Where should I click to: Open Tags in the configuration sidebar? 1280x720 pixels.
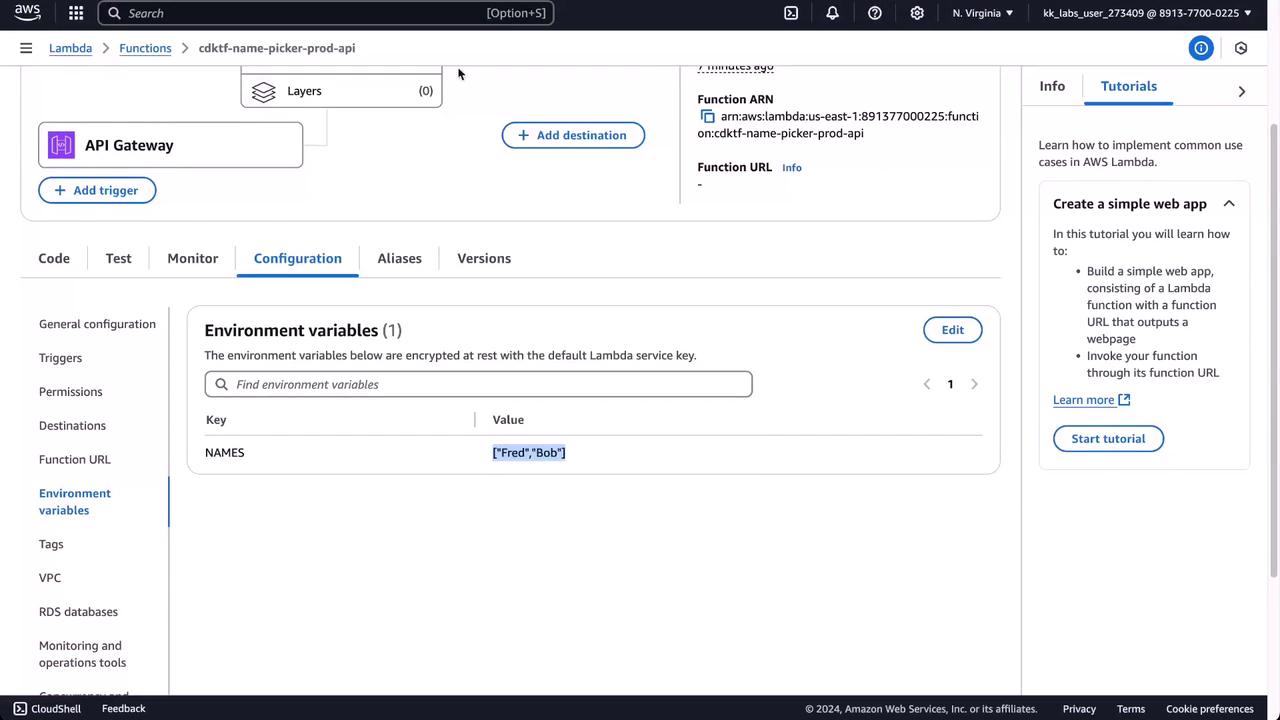tap(51, 544)
